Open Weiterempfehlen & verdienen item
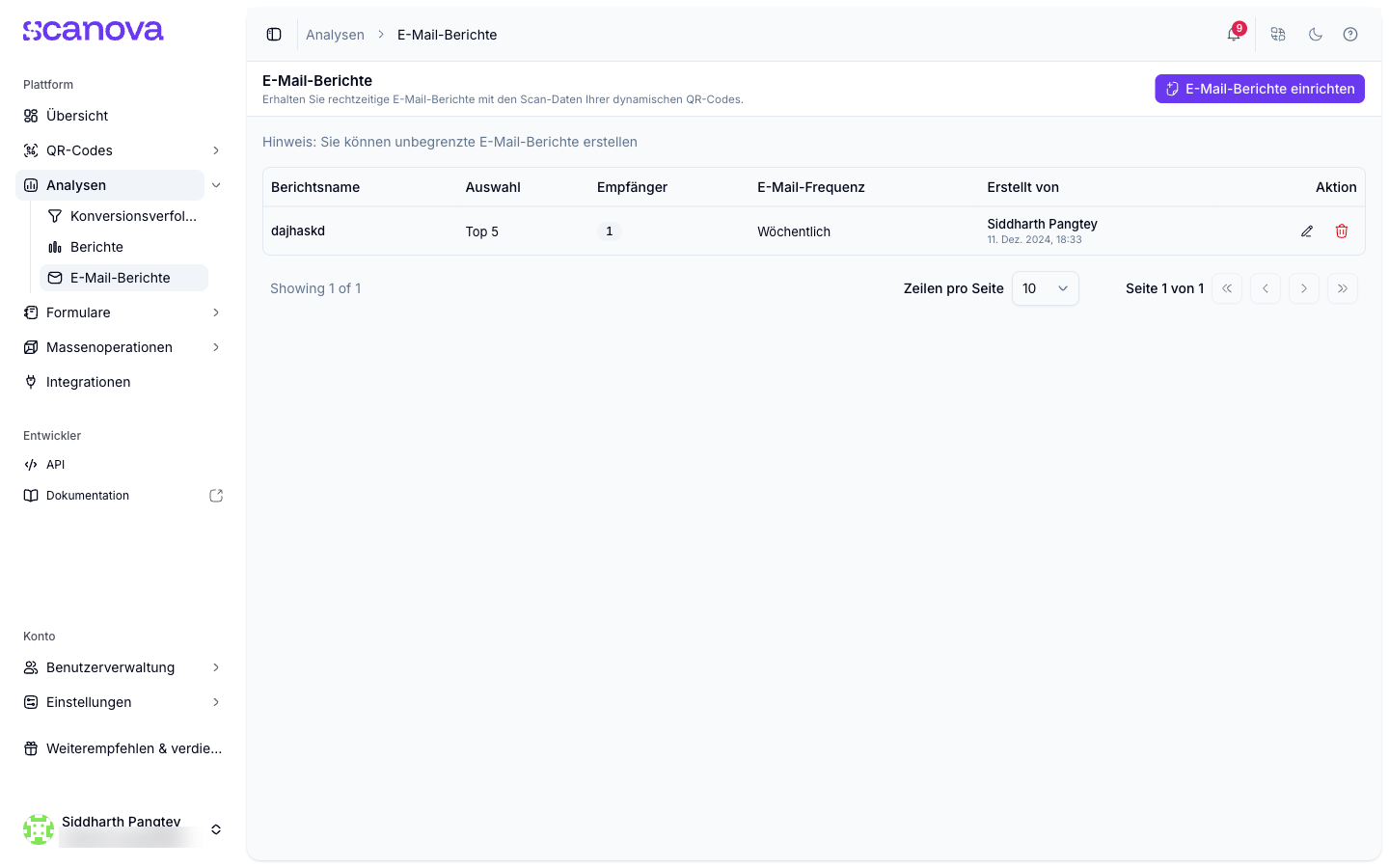The image size is (1389, 868). [x=123, y=748]
